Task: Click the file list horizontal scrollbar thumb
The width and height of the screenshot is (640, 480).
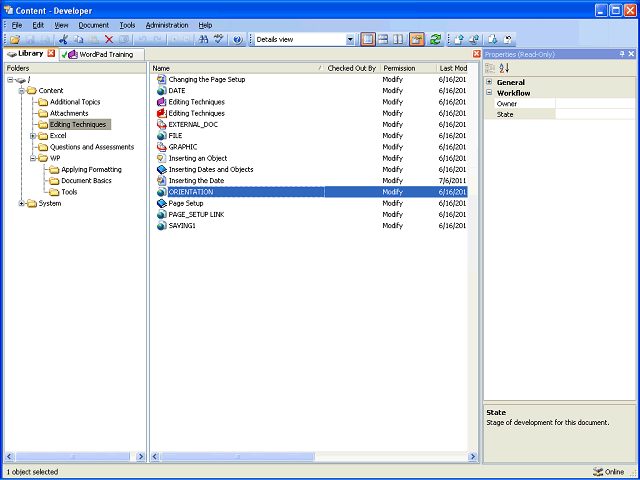Action: pos(237,456)
